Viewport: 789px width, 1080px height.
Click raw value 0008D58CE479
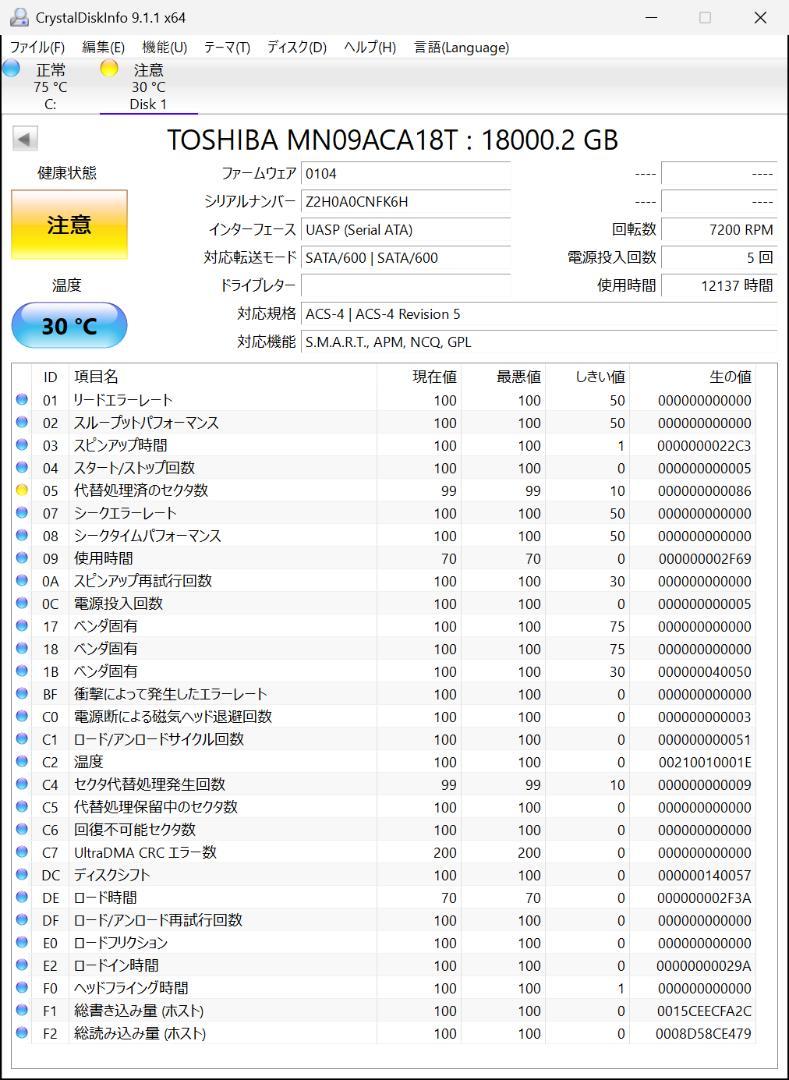(x=705, y=1034)
